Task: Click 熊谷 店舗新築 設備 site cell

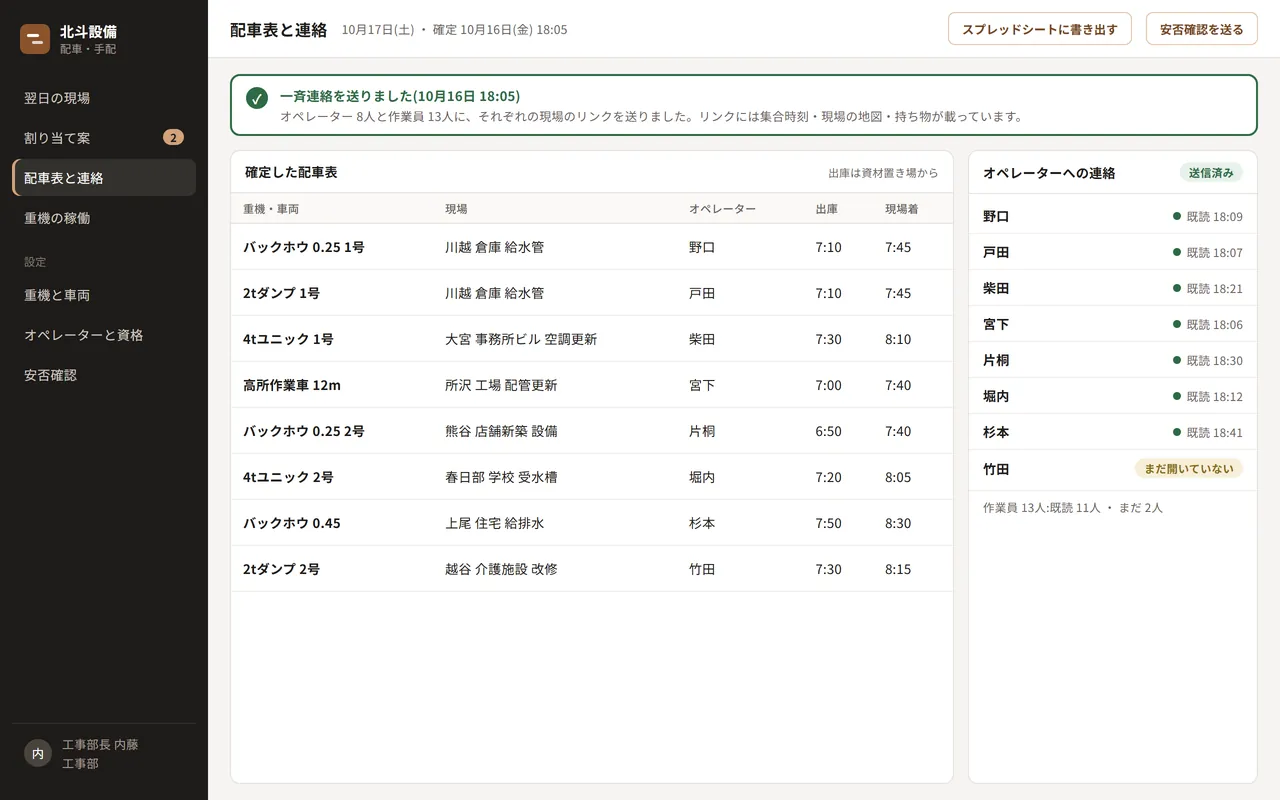Action: click(x=501, y=431)
